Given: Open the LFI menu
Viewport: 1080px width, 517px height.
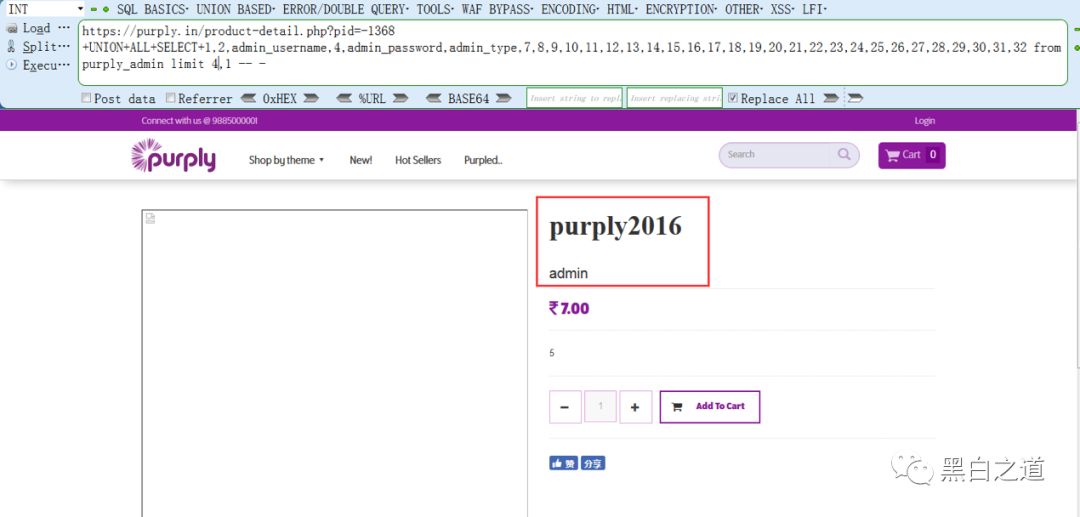Looking at the screenshot, I should tap(814, 10).
